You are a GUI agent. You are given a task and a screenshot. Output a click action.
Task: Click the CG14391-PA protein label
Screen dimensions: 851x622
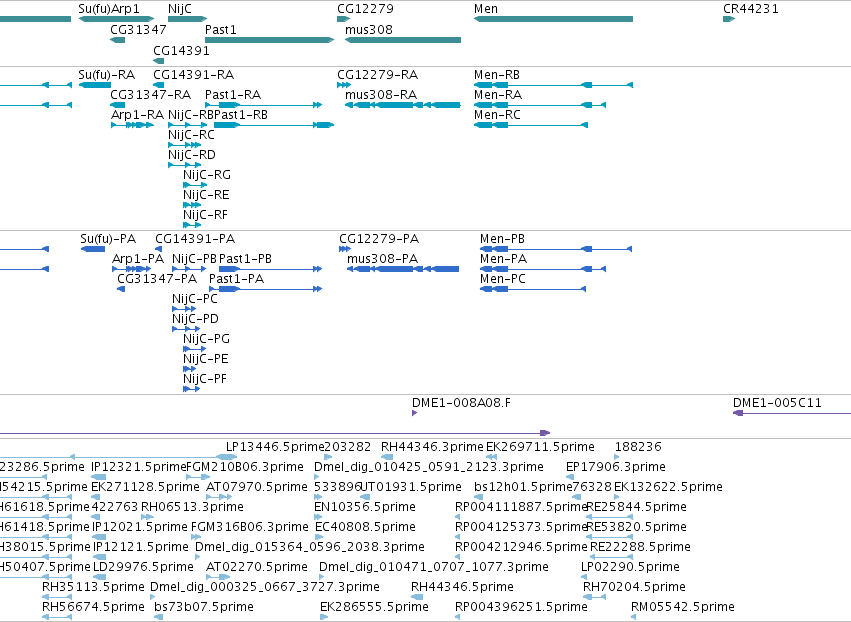pos(195,239)
